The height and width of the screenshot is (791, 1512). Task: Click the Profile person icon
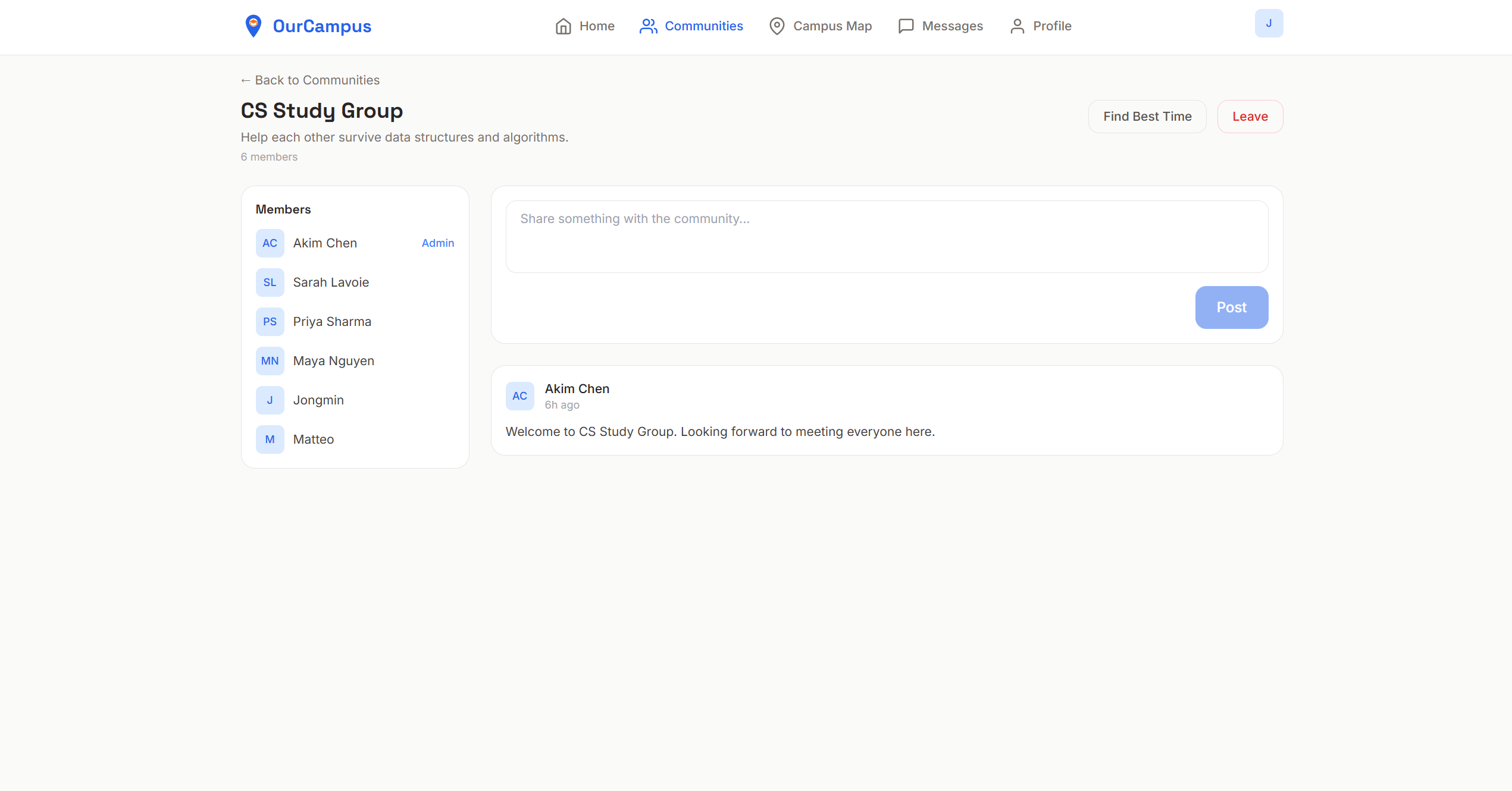pyautogui.click(x=1016, y=26)
